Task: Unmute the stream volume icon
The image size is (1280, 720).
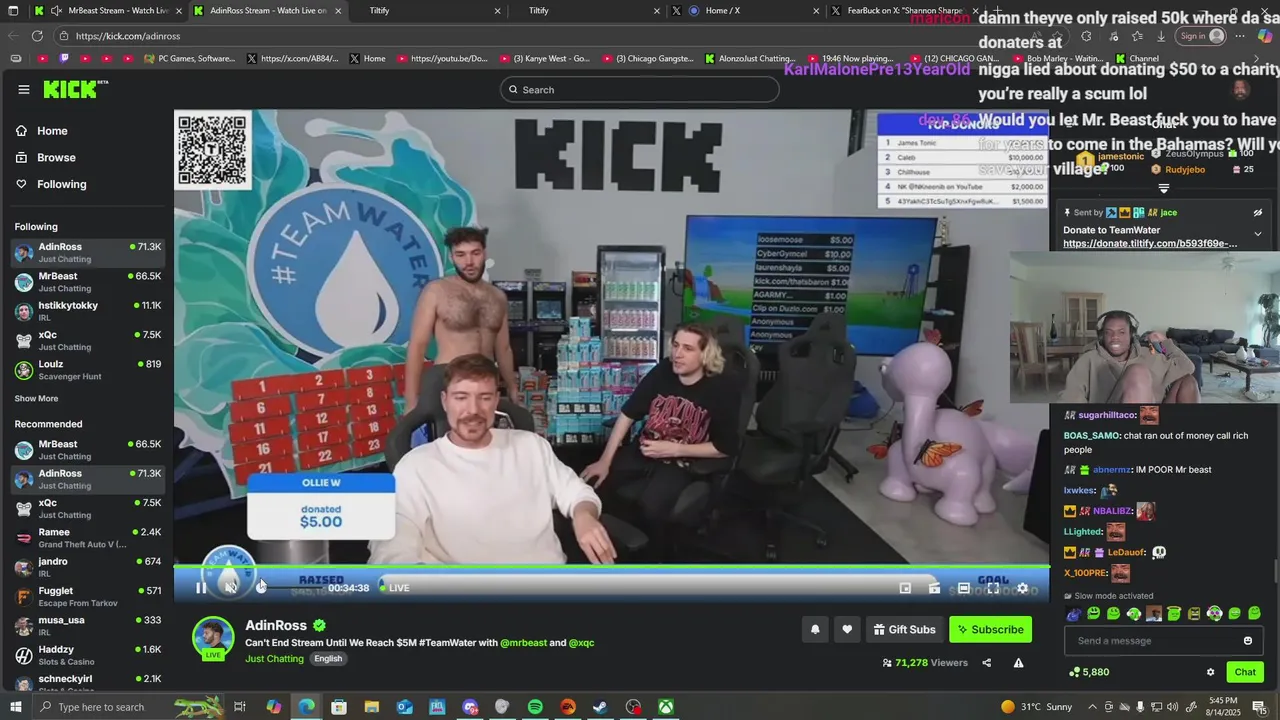Action: [231, 588]
